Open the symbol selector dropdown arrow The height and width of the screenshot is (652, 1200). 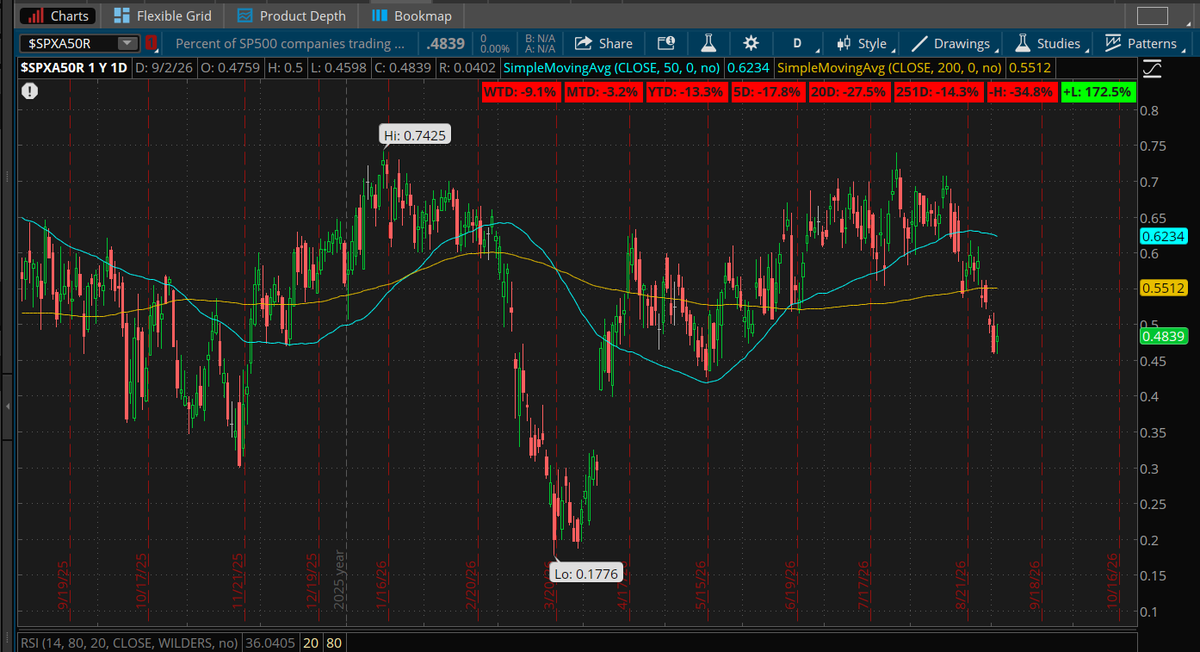(128, 43)
